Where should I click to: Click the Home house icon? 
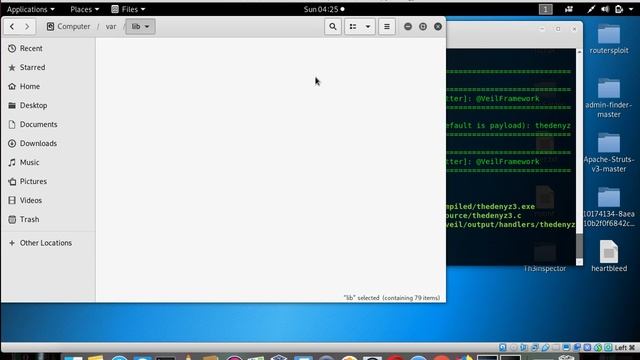12,86
